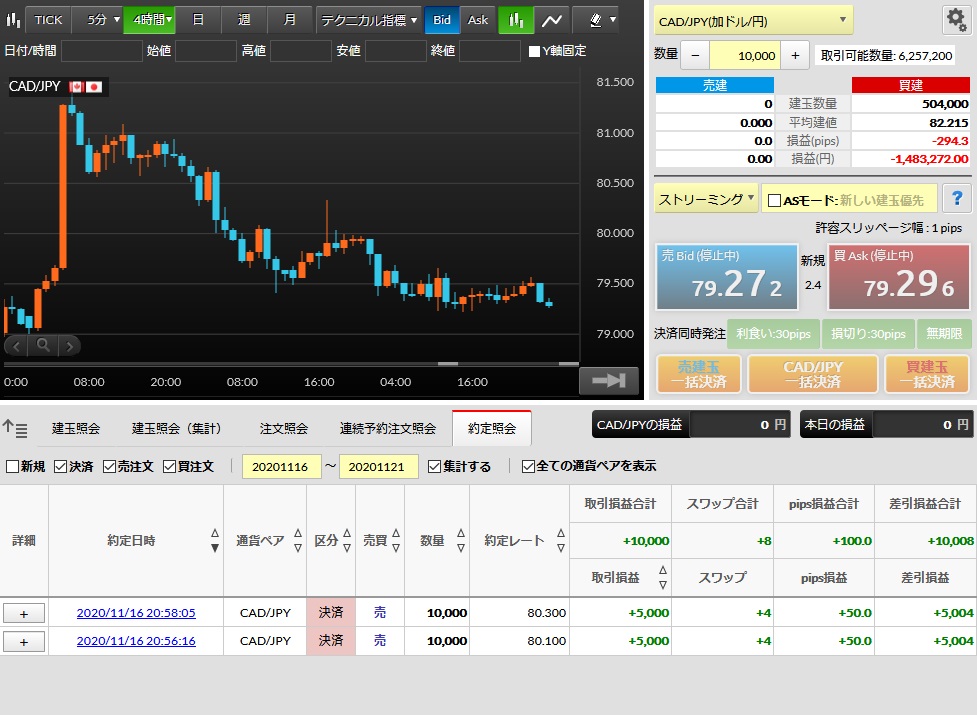Click the 買 Ask buy price button
Viewport: 977px width, 715px height.
[899, 277]
